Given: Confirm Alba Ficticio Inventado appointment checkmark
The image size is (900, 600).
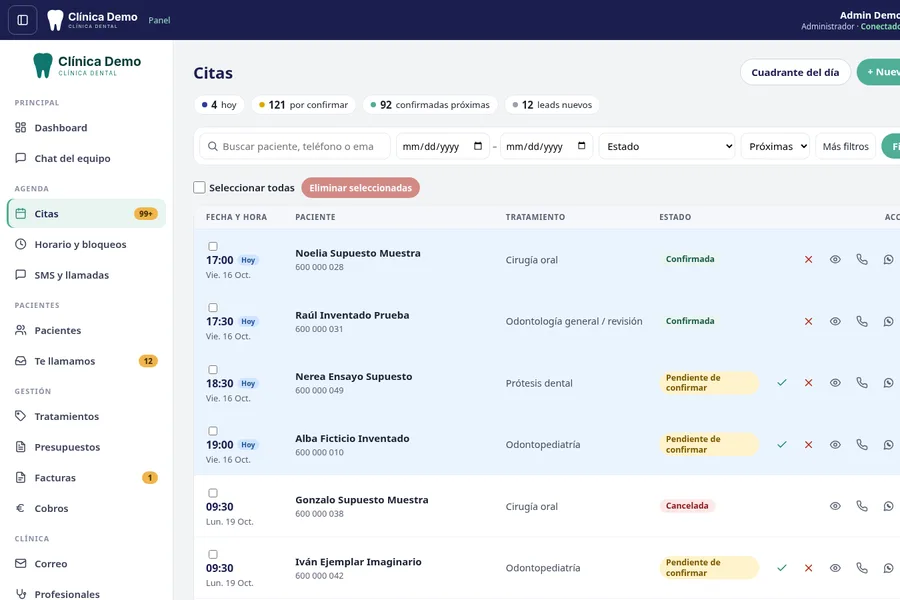Looking at the screenshot, I should point(782,444).
